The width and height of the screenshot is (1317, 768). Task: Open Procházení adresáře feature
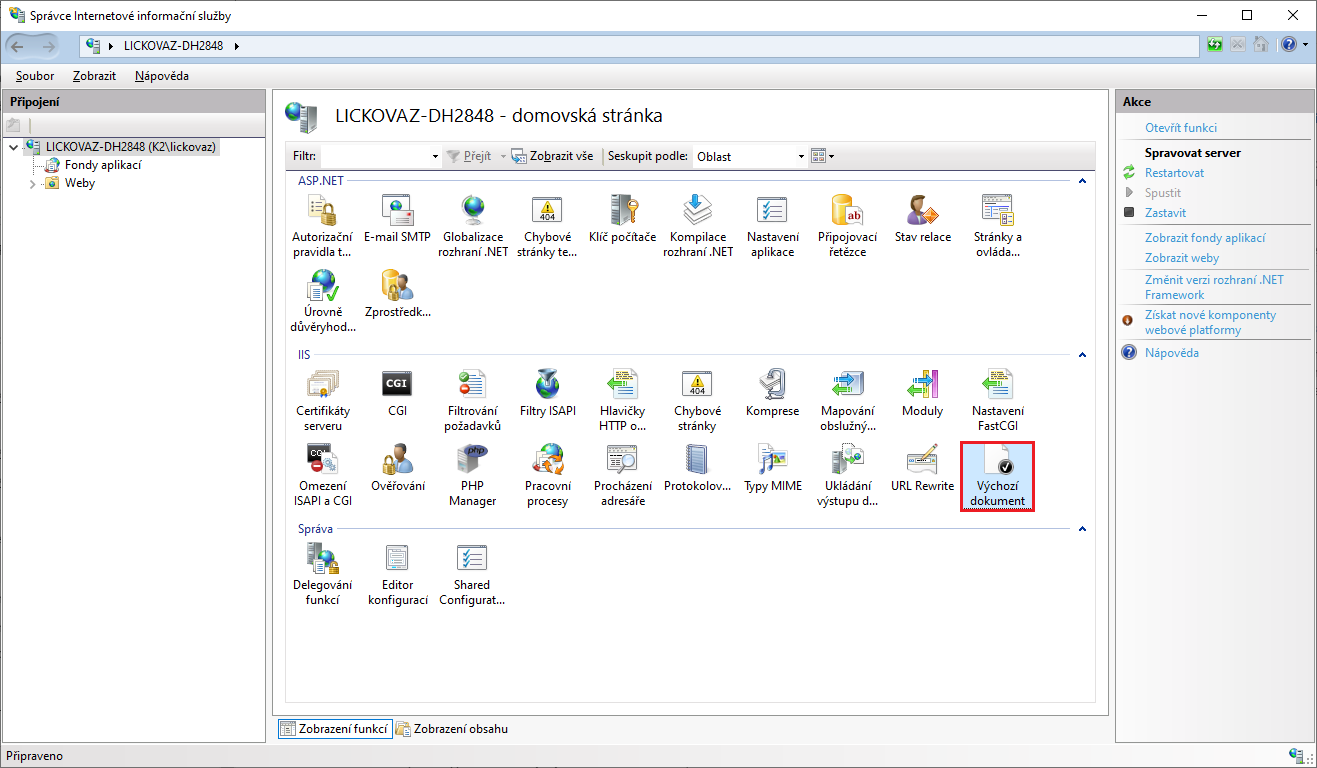click(x=622, y=475)
